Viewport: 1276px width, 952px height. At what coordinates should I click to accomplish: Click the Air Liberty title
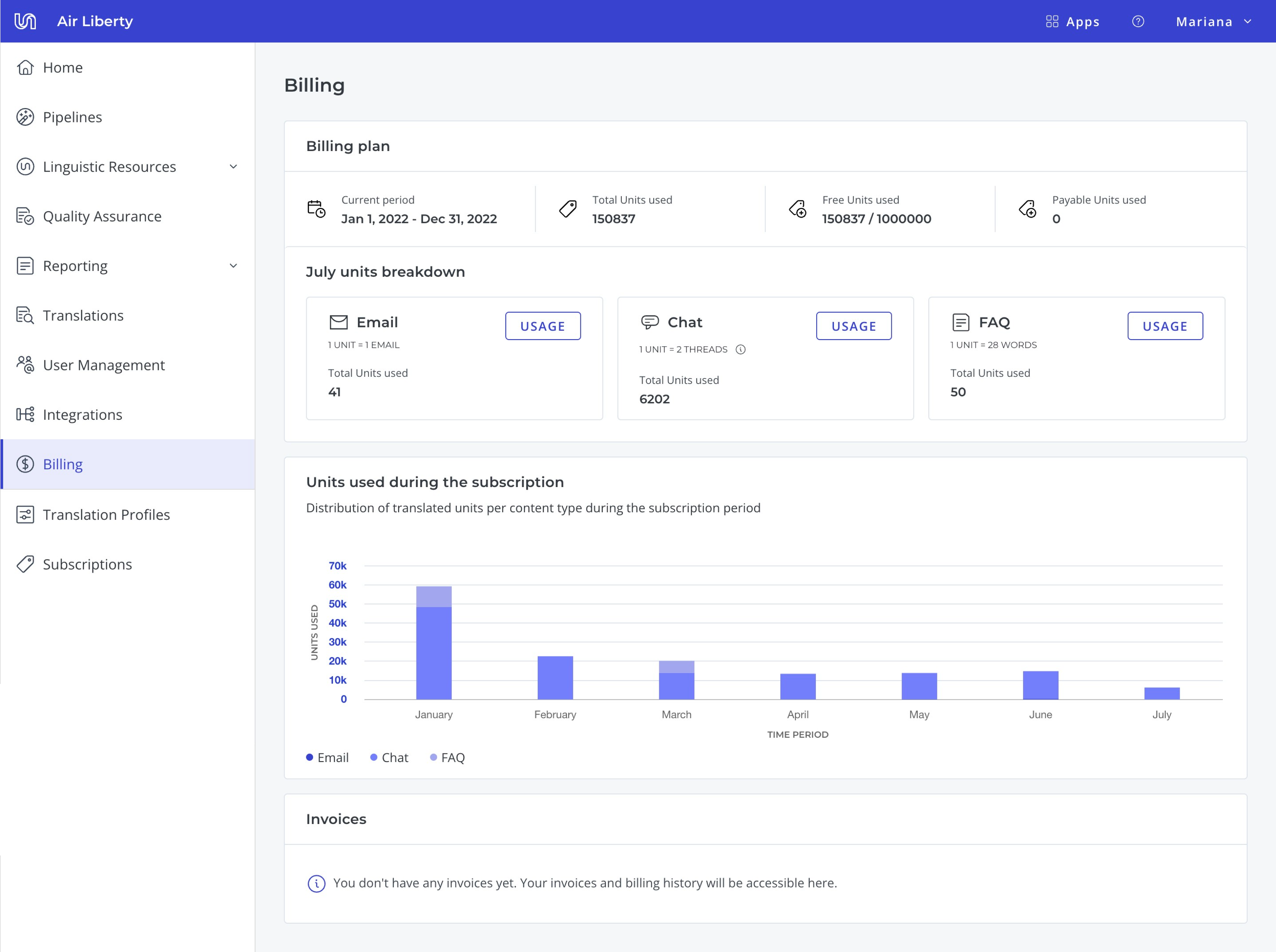click(x=95, y=21)
